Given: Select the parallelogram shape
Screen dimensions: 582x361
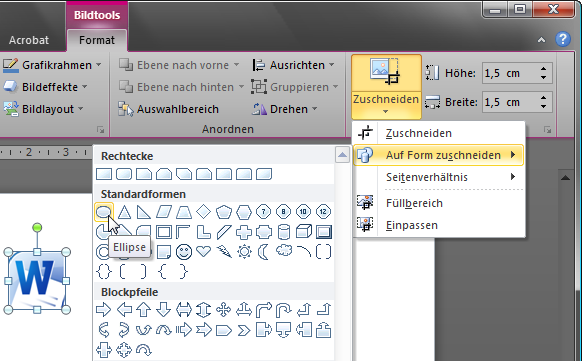Looking at the screenshot, I should pos(164,212).
